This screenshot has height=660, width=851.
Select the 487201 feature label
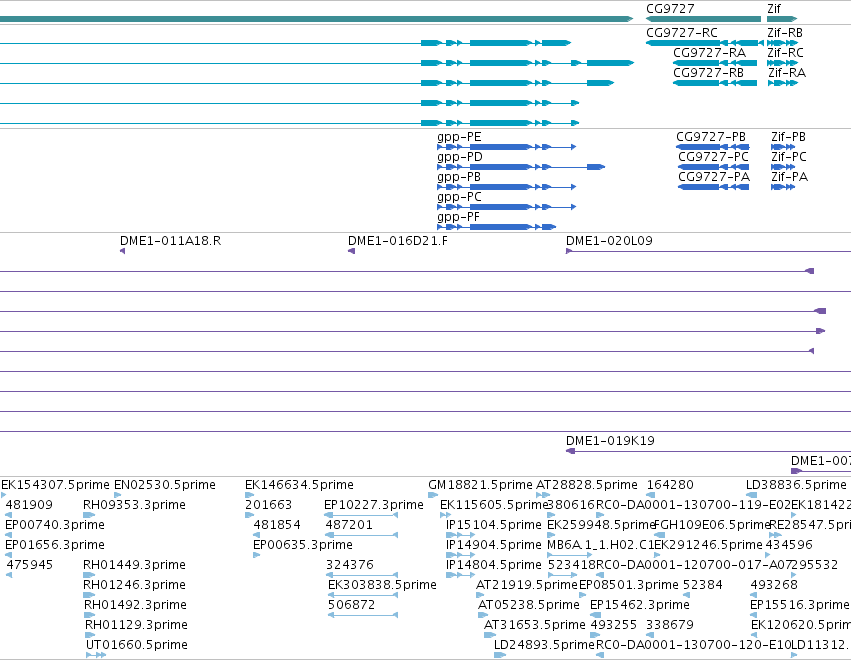[349, 525]
